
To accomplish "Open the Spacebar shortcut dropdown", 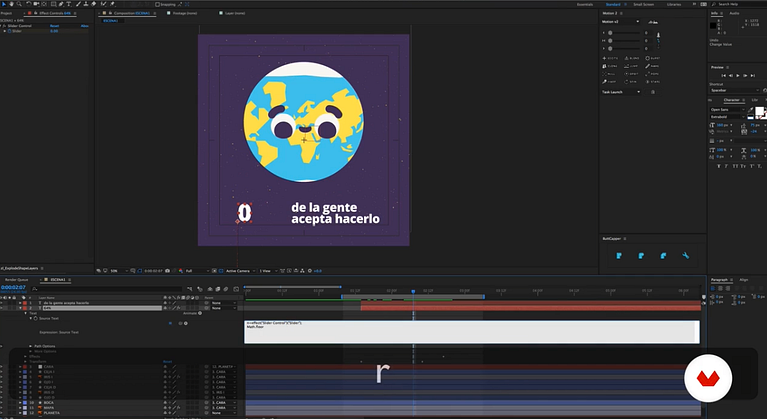I will (x=735, y=90).
